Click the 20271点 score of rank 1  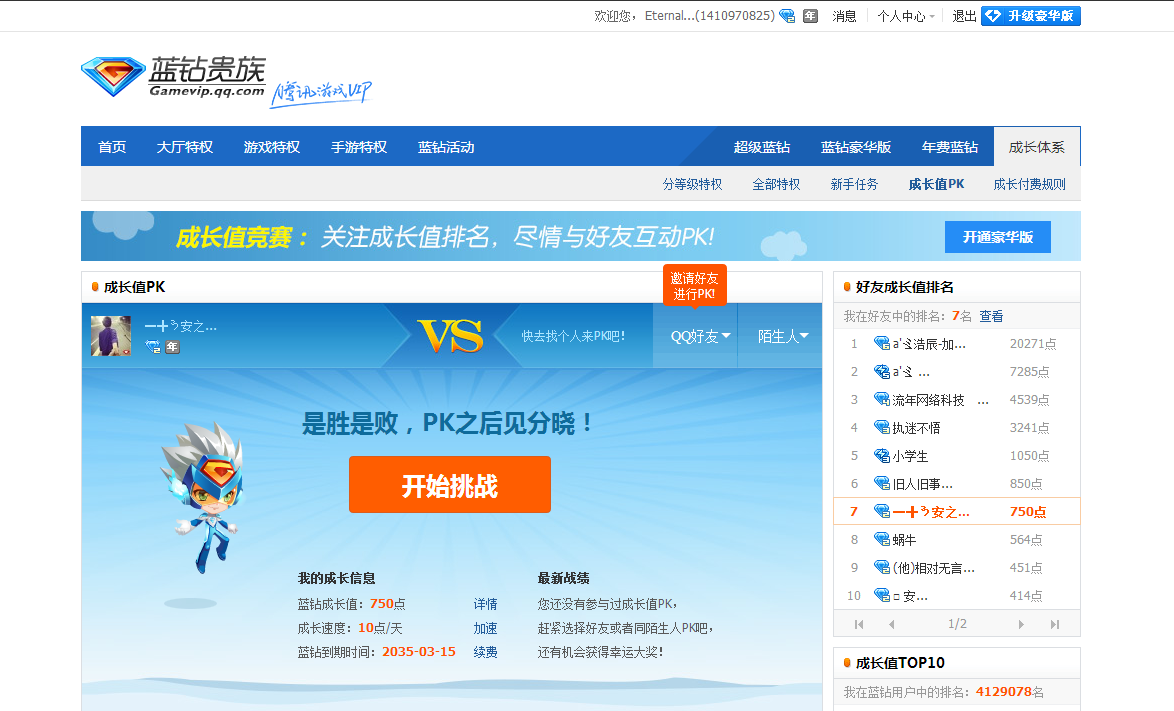click(1032, 344)
